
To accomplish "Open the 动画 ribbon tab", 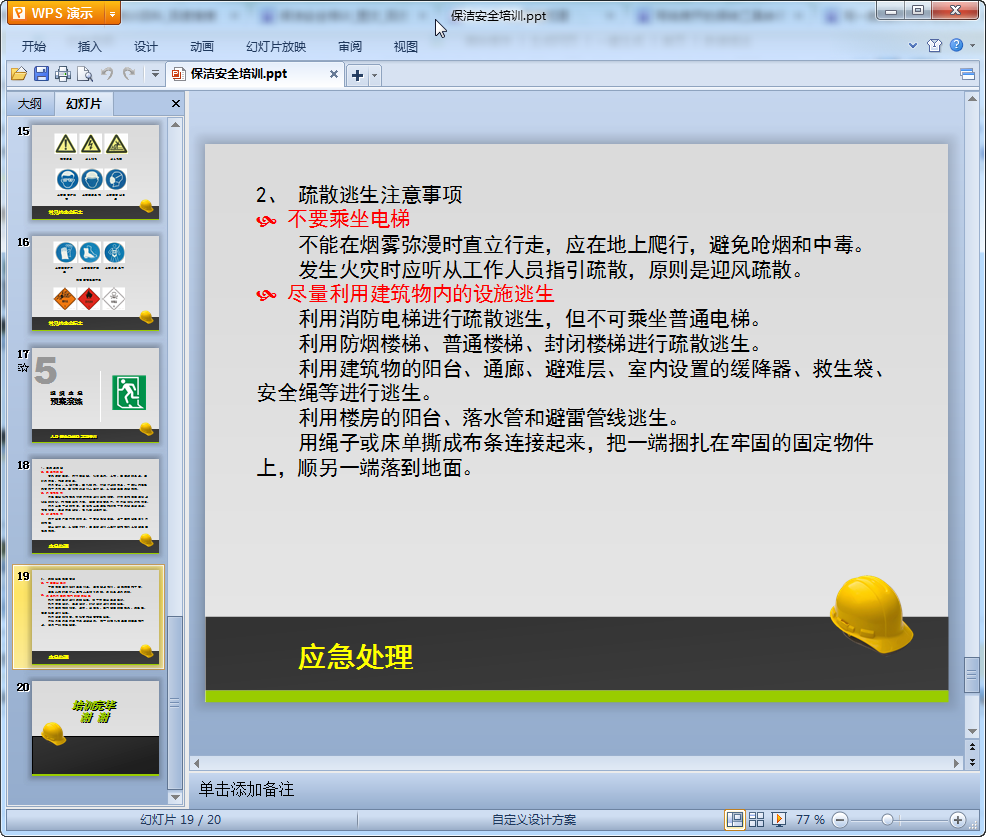I will [x=202, y=47].
